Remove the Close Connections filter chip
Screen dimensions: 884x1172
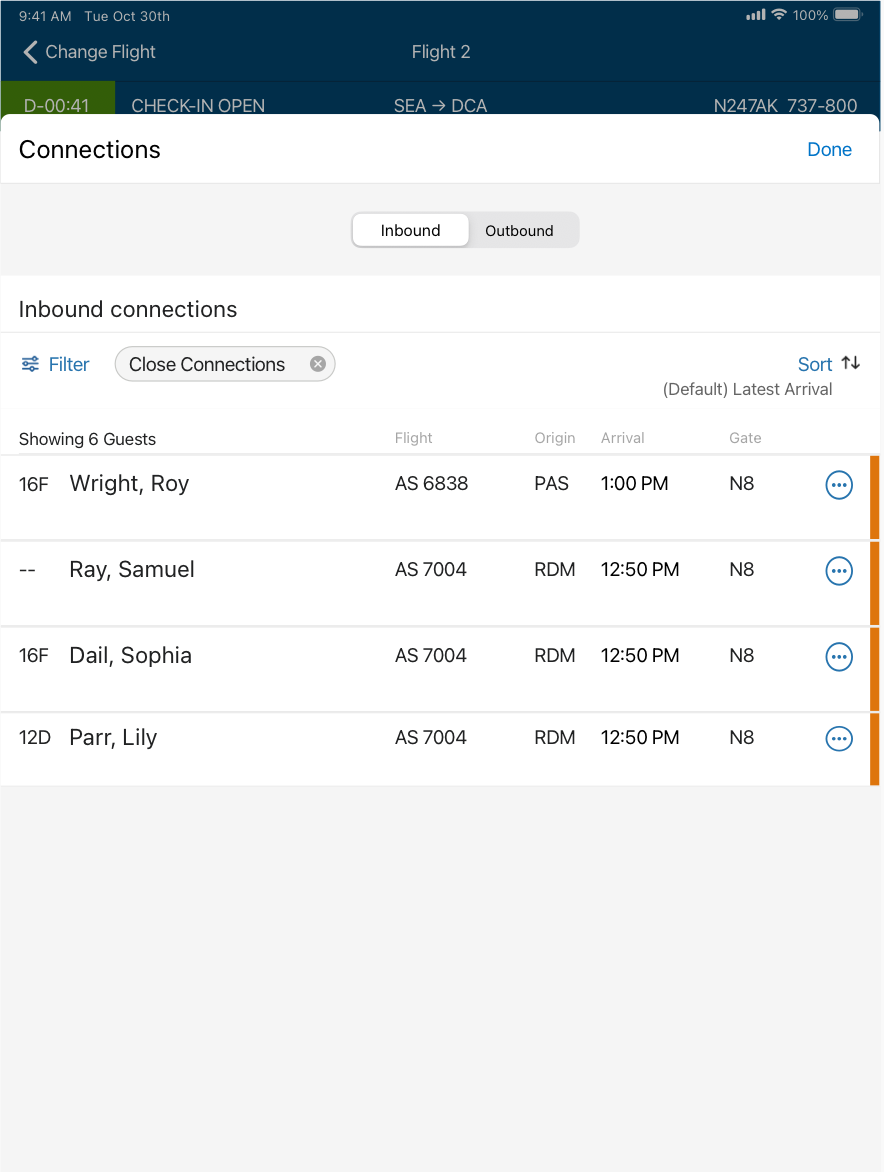[318, 364]
